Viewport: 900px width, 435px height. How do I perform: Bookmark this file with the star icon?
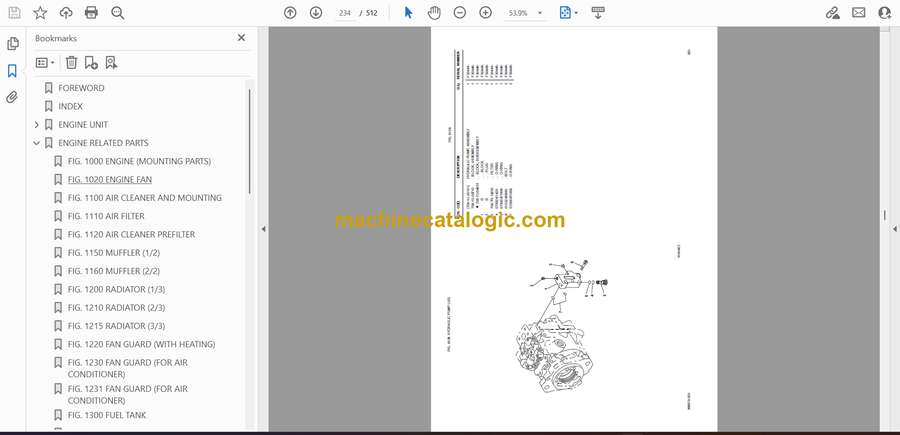coord(40,13)
